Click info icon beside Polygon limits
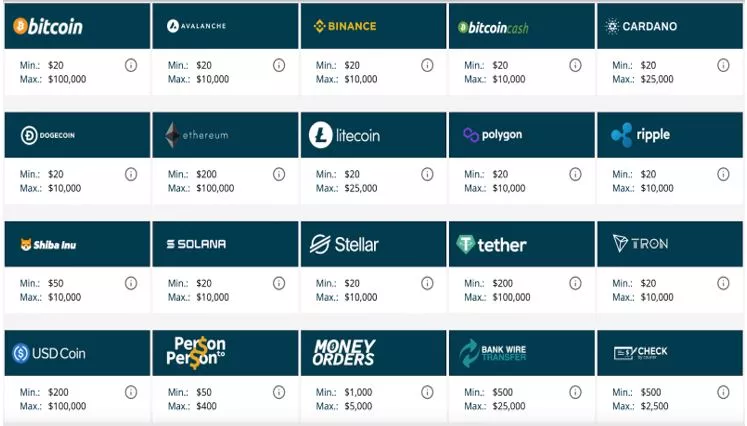Screen dimensions: 747x426 (575, 174)
